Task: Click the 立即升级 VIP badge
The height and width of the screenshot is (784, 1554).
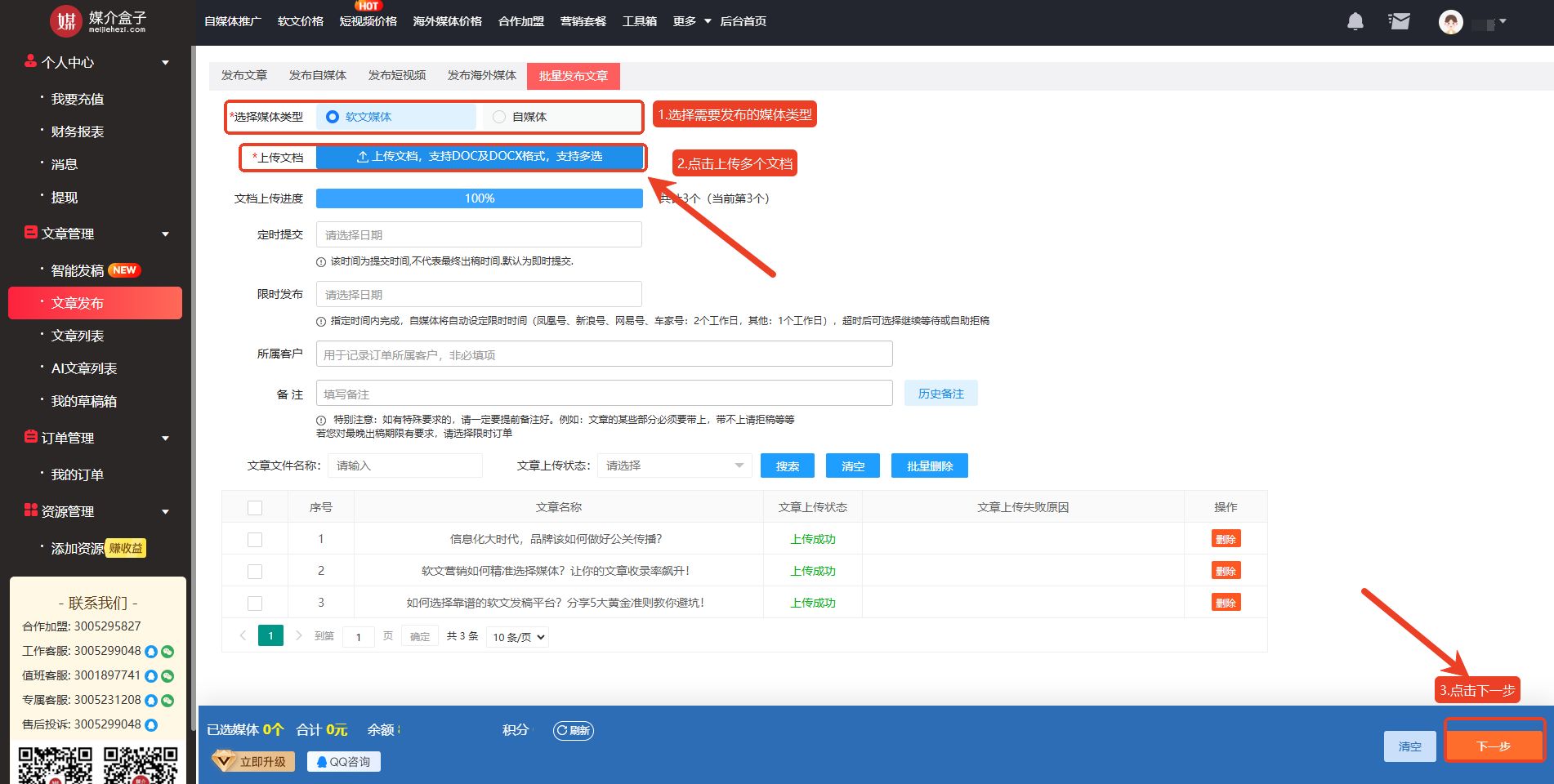Action: (x=252, y=761)
